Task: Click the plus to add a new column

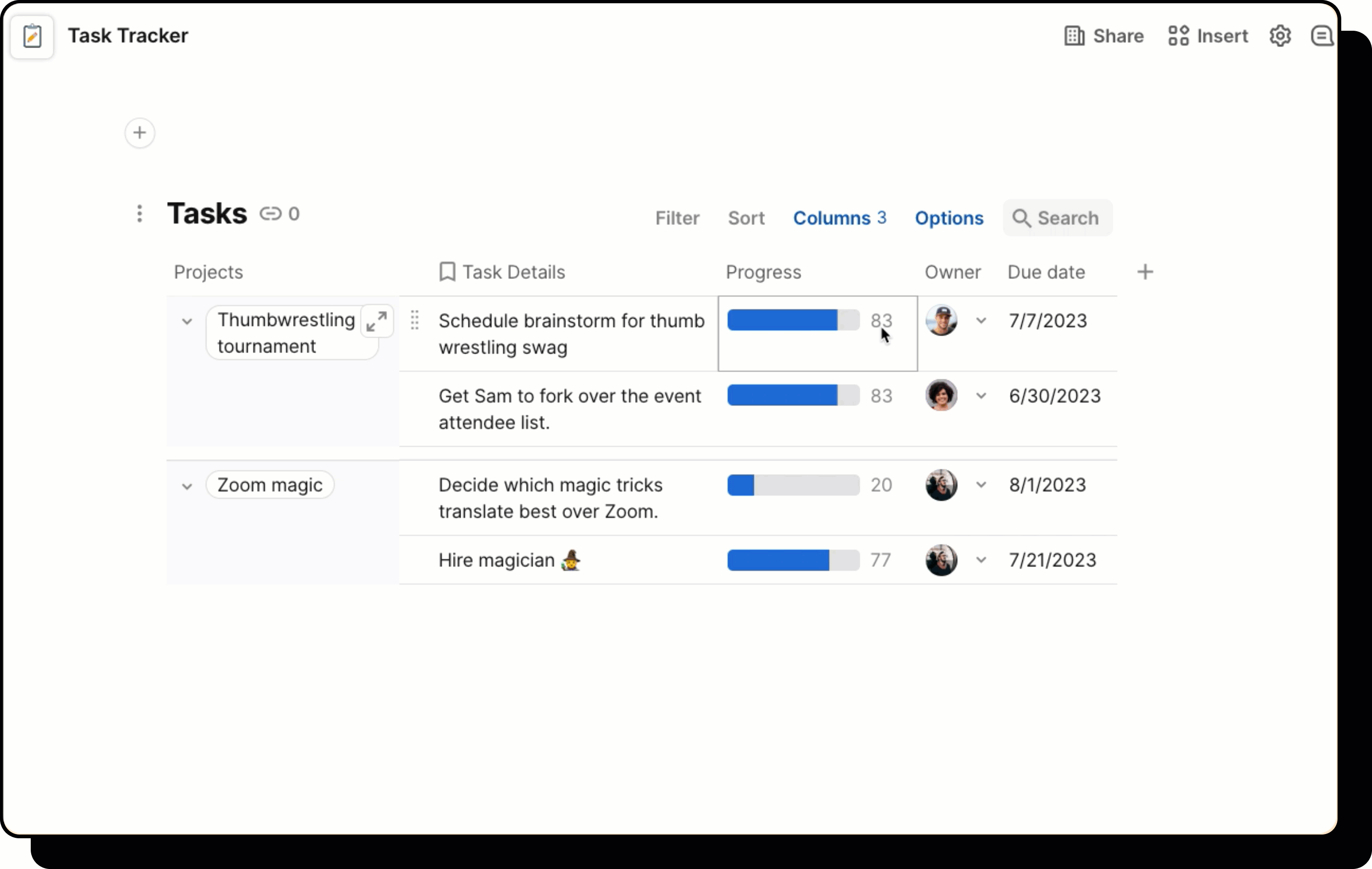Action: [1146, 272]
